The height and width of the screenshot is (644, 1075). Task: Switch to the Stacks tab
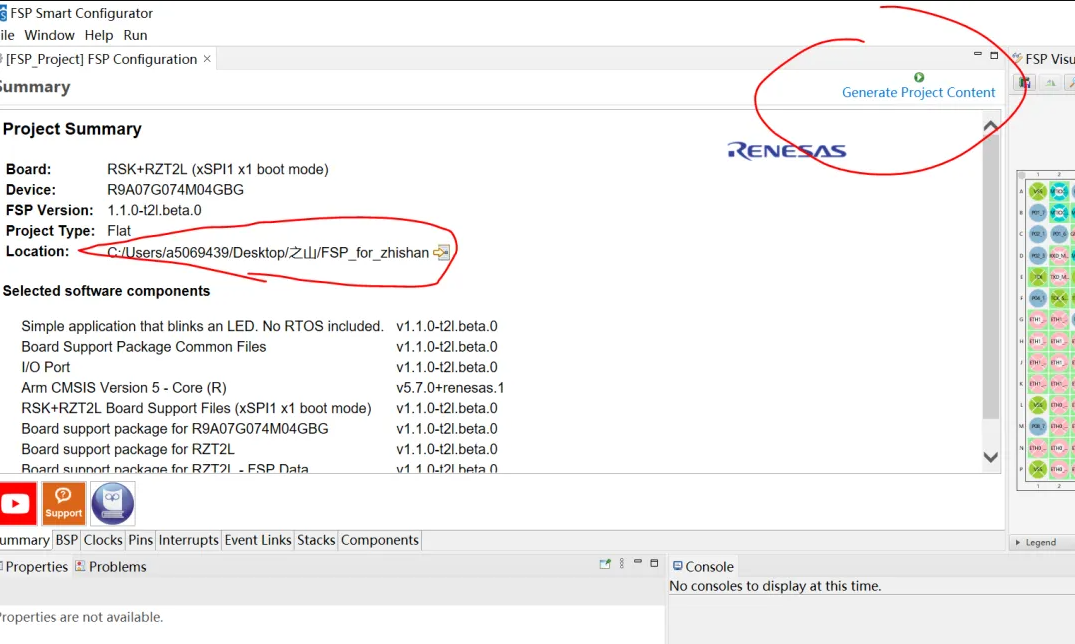coord(316,540)
